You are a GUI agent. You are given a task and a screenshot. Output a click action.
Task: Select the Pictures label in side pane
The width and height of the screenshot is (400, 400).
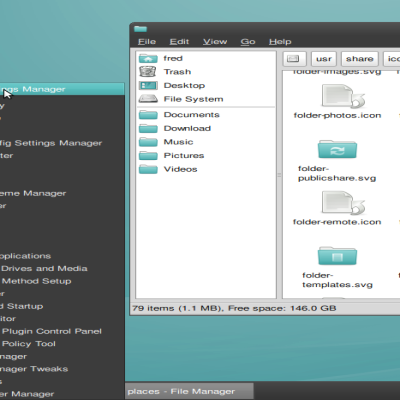(x=184, y=156)
